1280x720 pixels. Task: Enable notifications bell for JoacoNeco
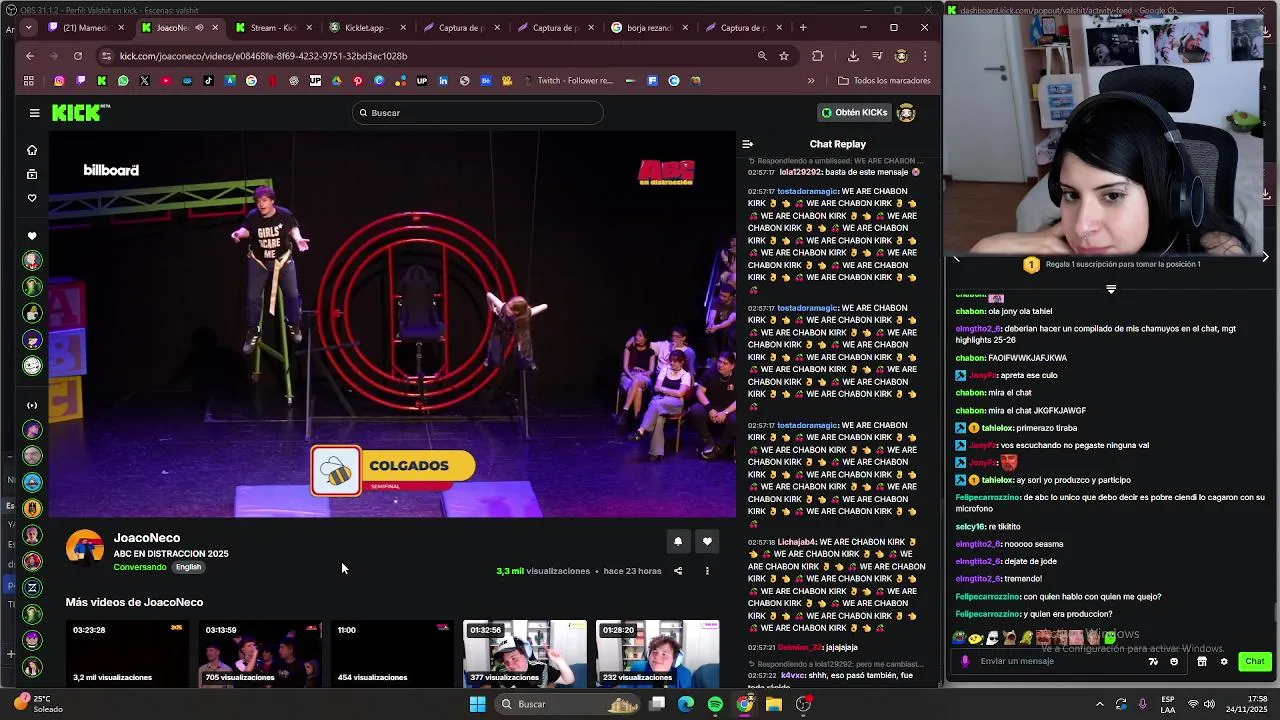click(678, 541)
